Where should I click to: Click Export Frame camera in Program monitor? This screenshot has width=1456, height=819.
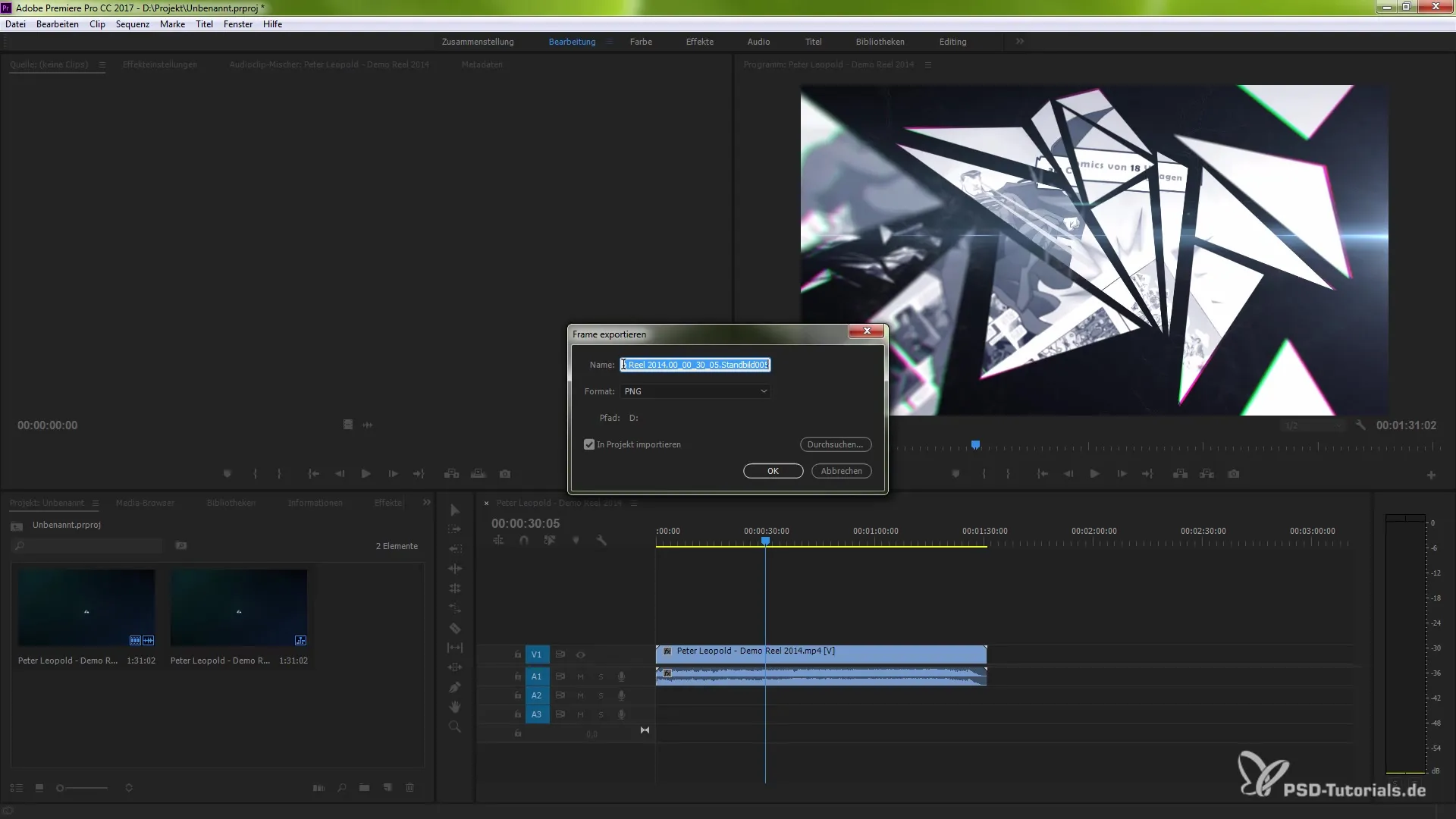(x=1234, y=474)
